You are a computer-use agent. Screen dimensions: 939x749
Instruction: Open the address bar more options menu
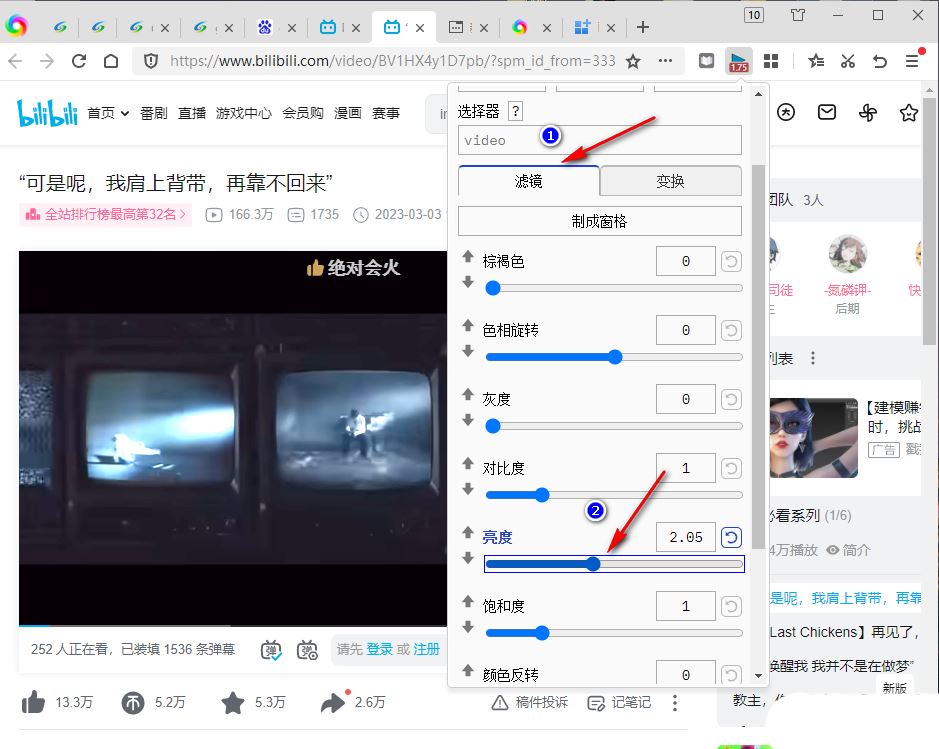pos(665,60)
